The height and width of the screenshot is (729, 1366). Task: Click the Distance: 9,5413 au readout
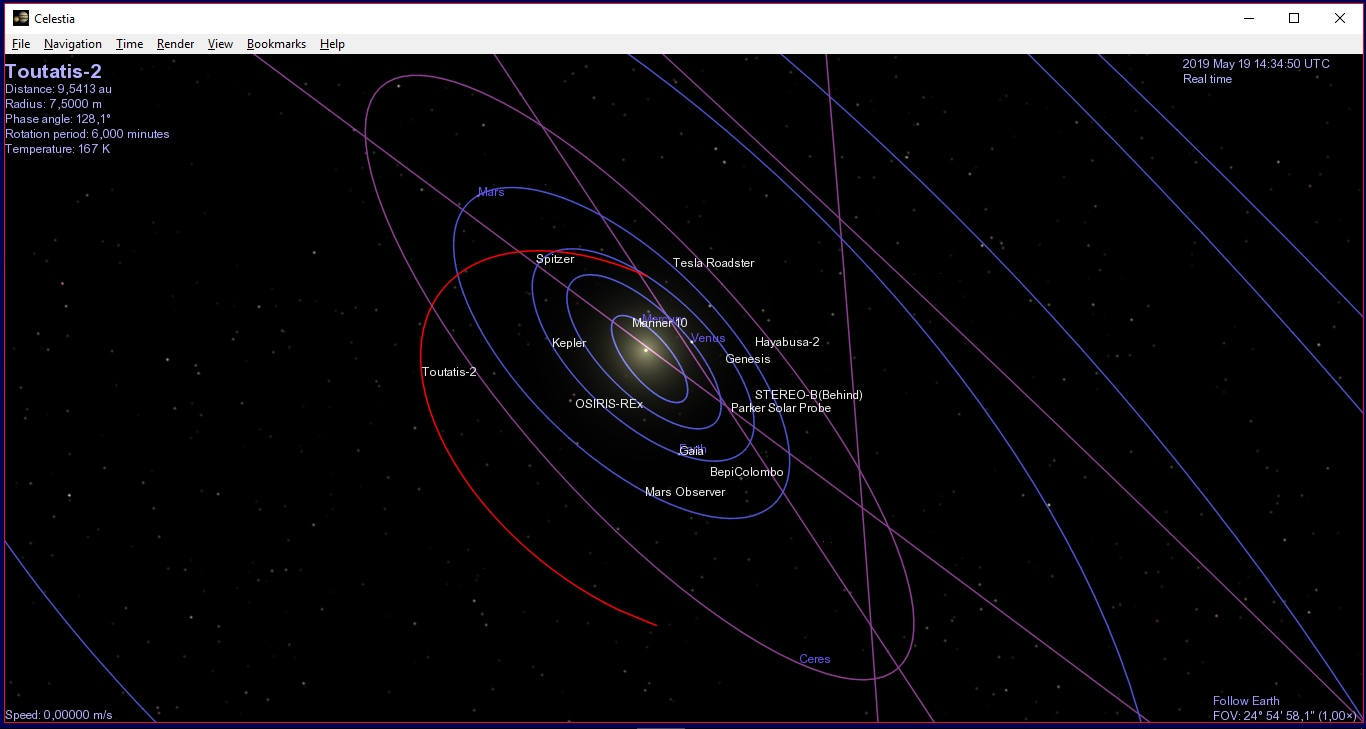click(x=58, y=89)
